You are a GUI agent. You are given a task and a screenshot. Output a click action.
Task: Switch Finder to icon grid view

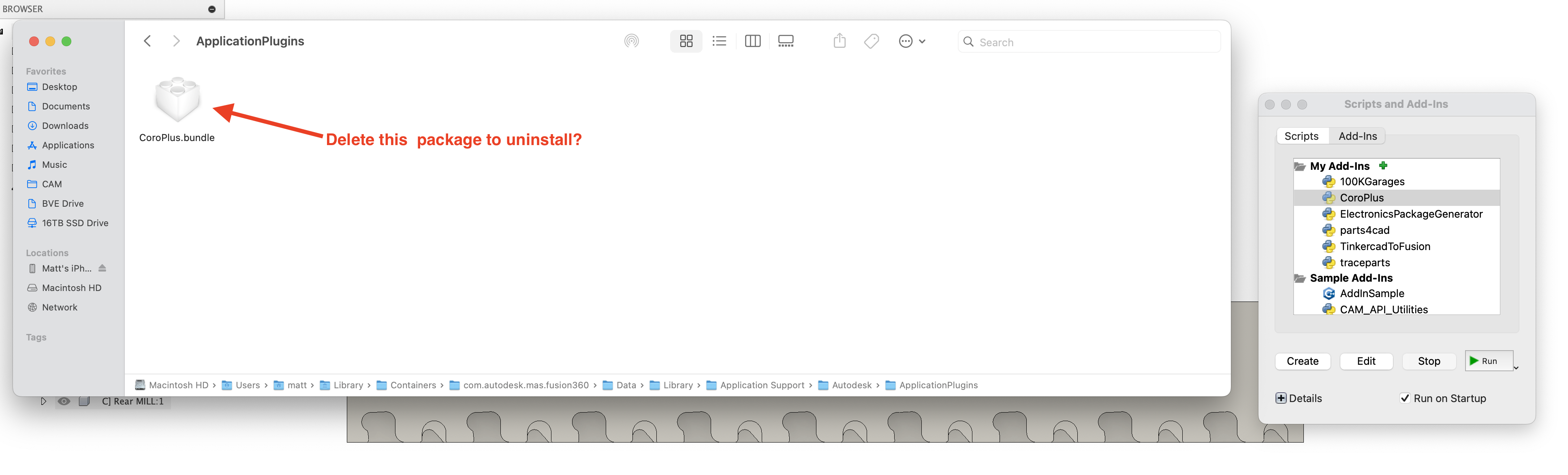[686, 41]
